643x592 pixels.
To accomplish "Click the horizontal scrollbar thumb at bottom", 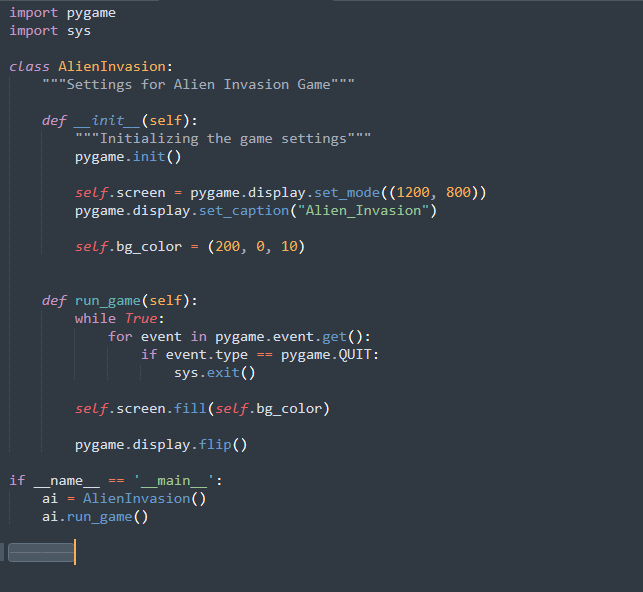I will coord(41,553).
